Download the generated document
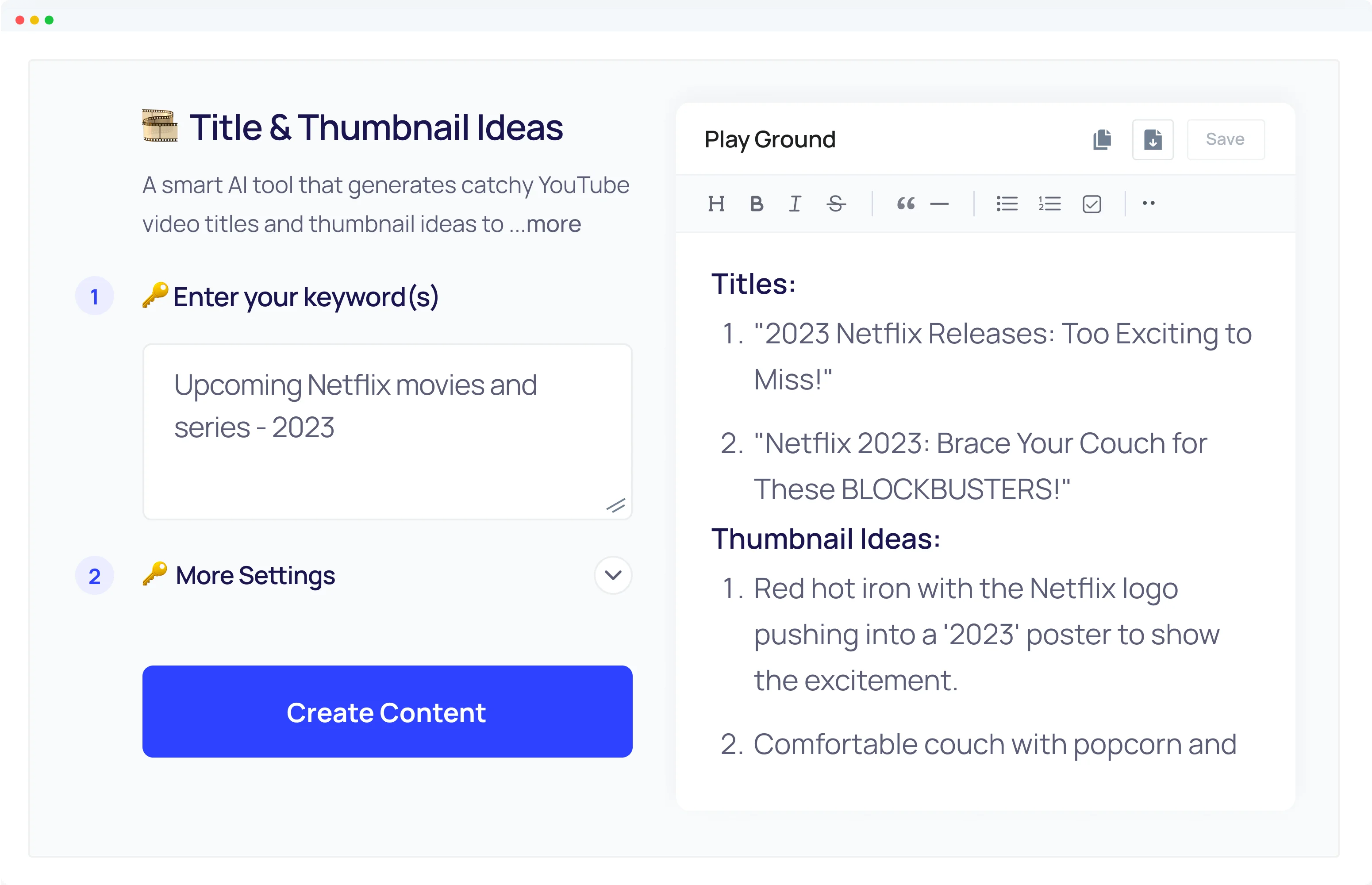This screenshot has width=1372, height=885. (1153, 140)
